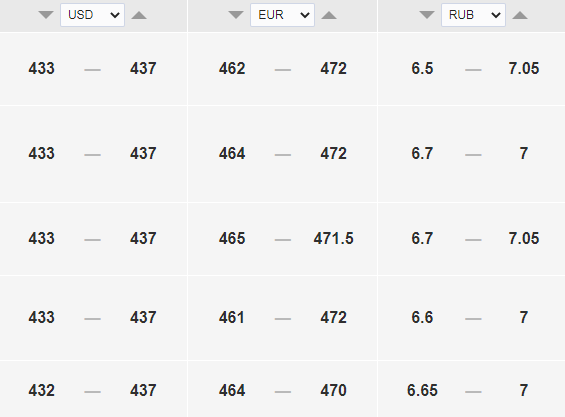Sort EUR column descending with down arrow
This screenshot has height=417, width=565.
(236, 15)
